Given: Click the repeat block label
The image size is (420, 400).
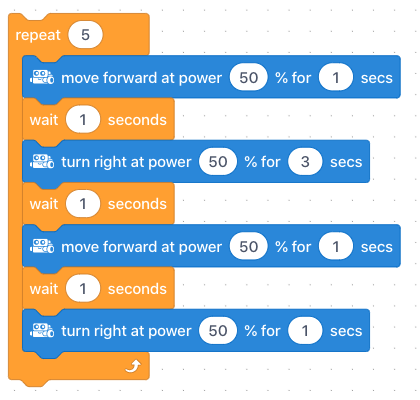Looking at the screenshot, I should (x=38, y=35).
